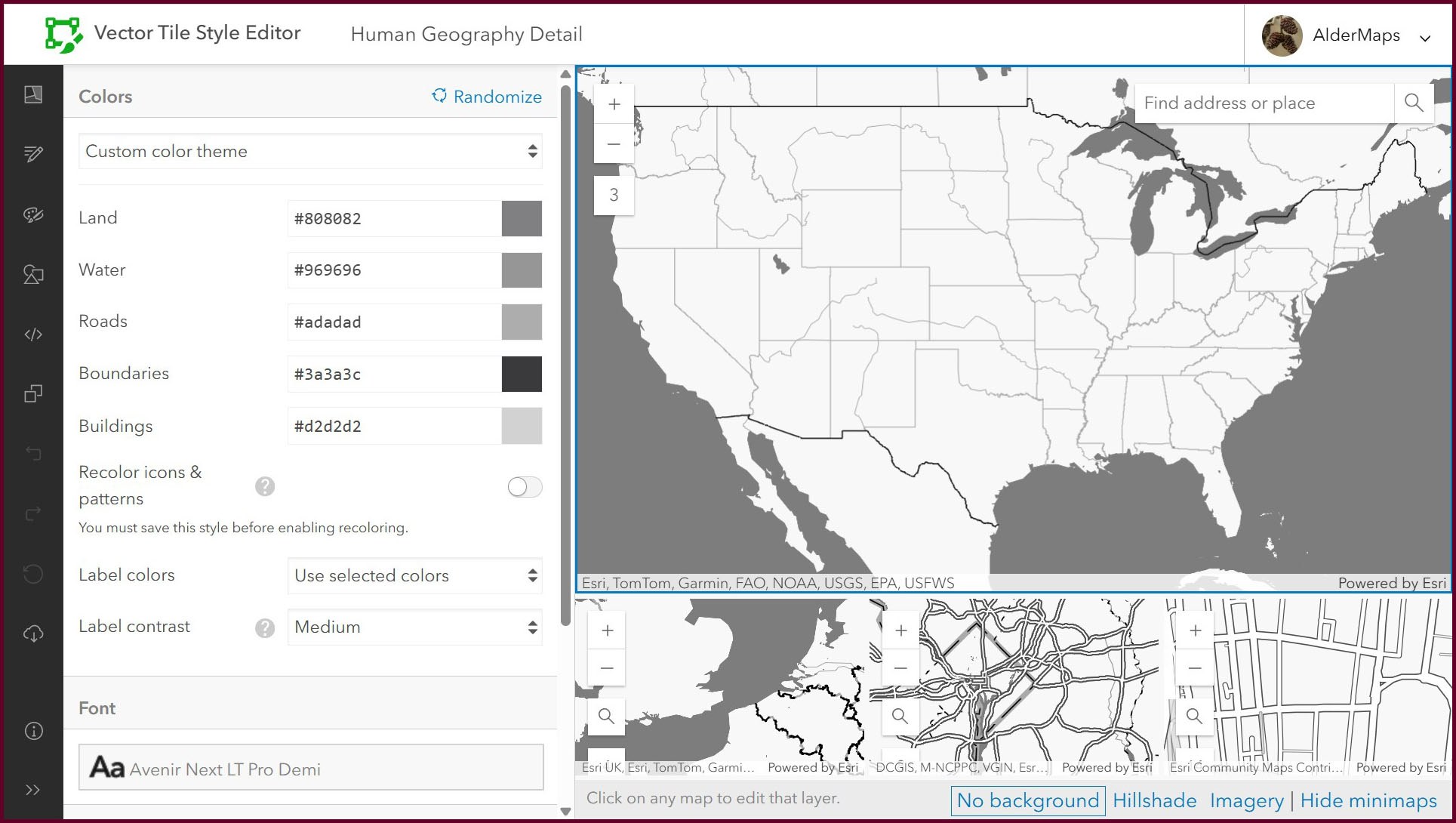Zoom out on the first minimap
Viewport: 1456px width, 823px height.
pos(607,667)
